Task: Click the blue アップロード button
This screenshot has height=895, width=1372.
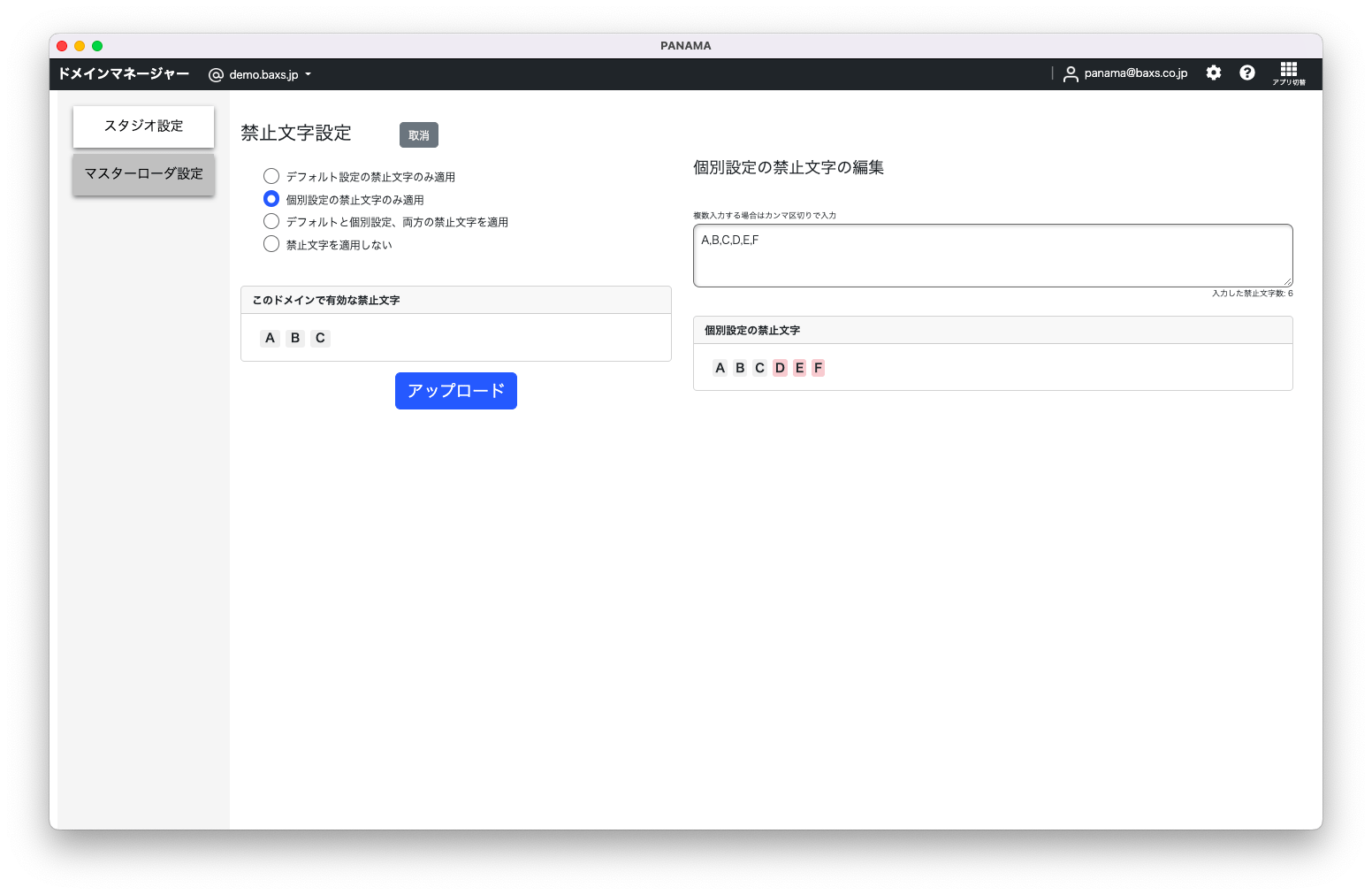Action: pyautogui.click(x=455, y=391)
